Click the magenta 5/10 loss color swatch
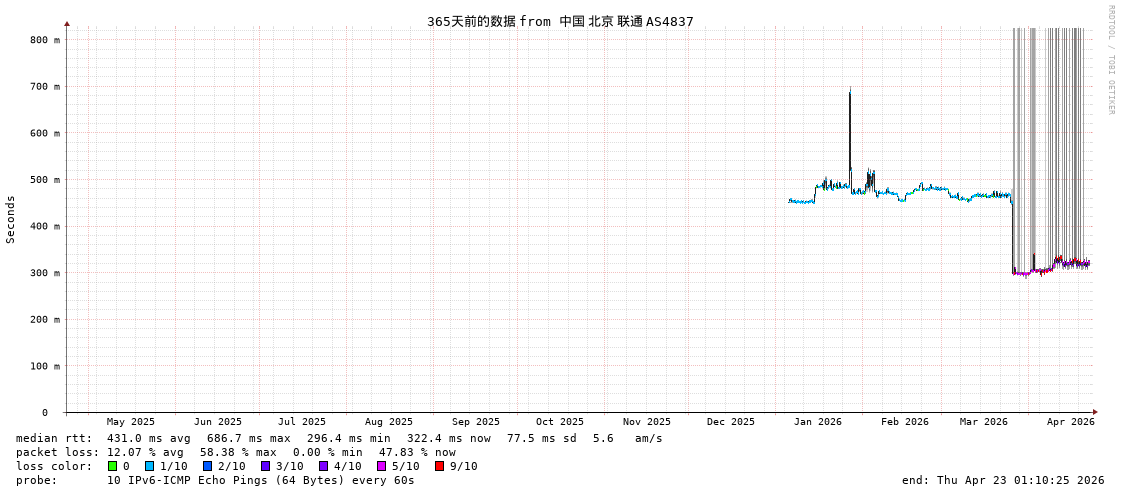1121x494 pixels. click(x=381, y=466)
